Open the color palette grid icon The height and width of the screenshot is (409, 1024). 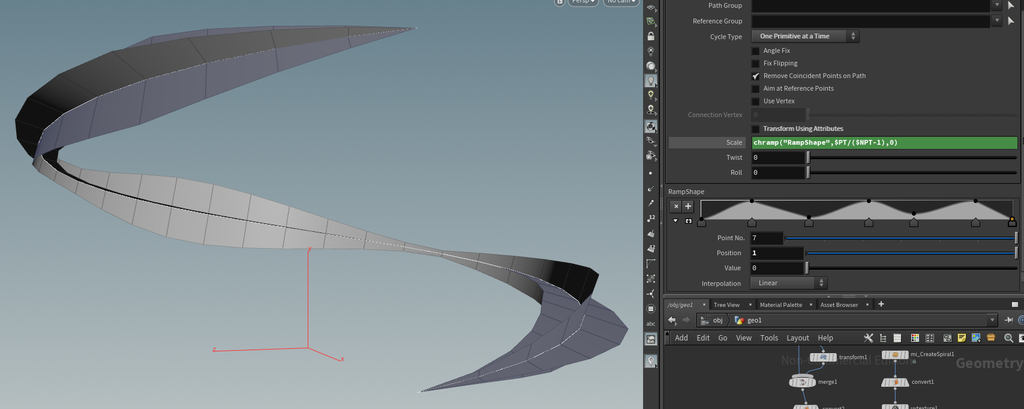(x=914, y=338)
